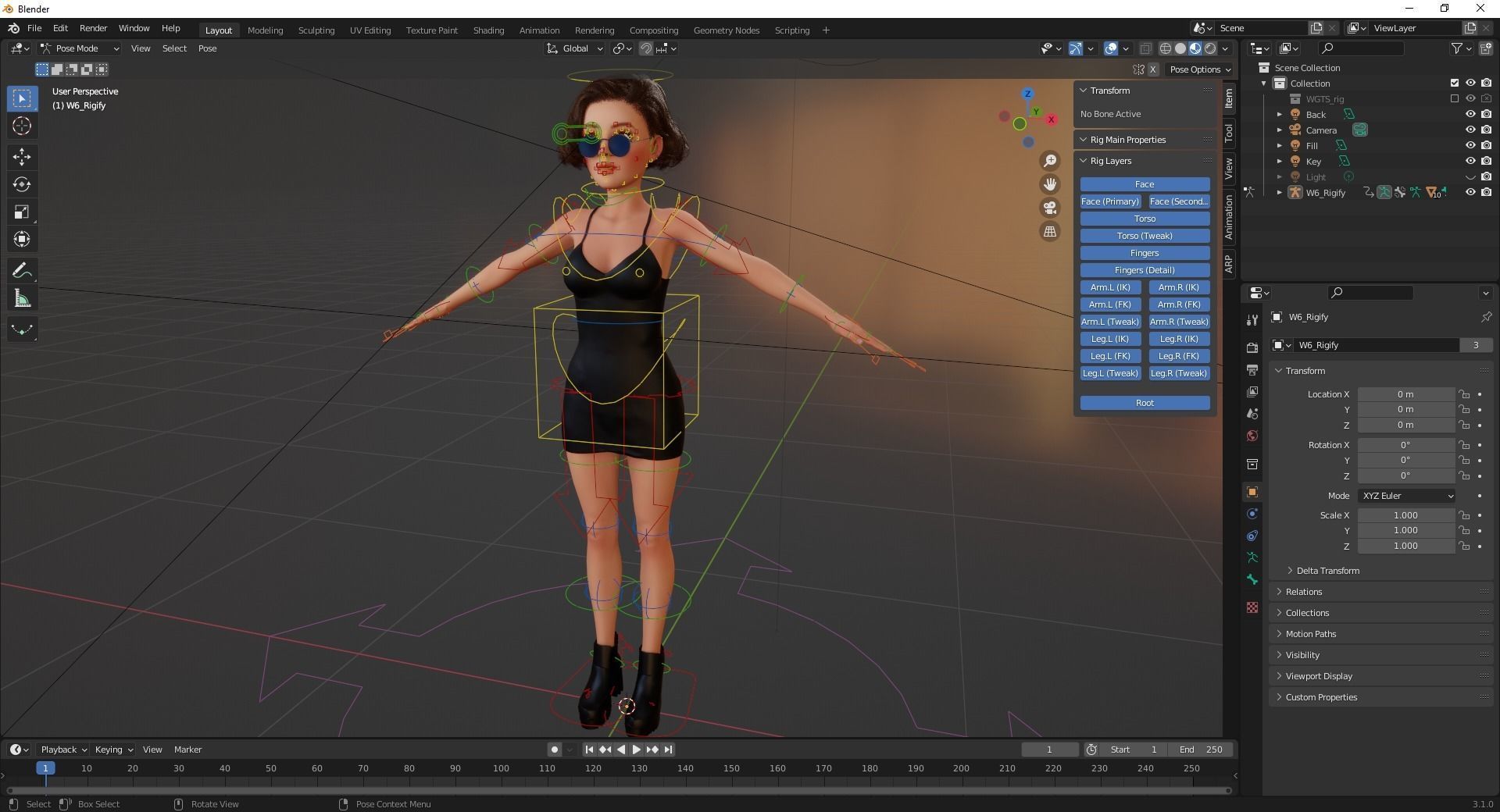Toggle the Torso (Tweak) rig layer
This screenshot has height=812, width=1500.
tap(1145, 236)
